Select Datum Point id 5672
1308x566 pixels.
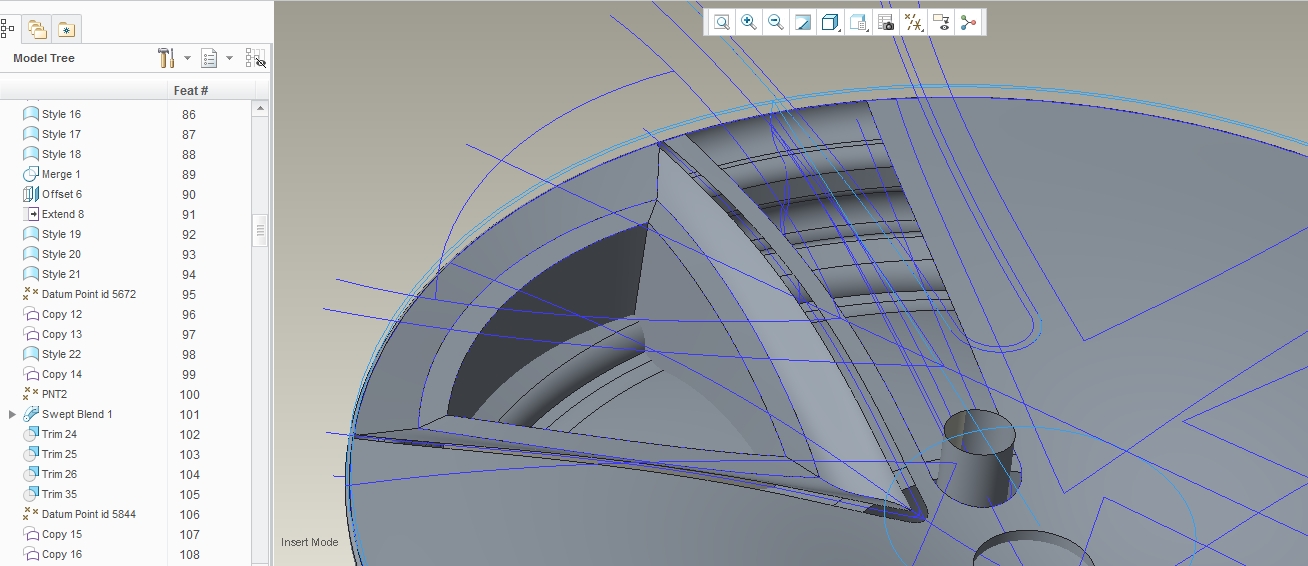click(89, 294)
